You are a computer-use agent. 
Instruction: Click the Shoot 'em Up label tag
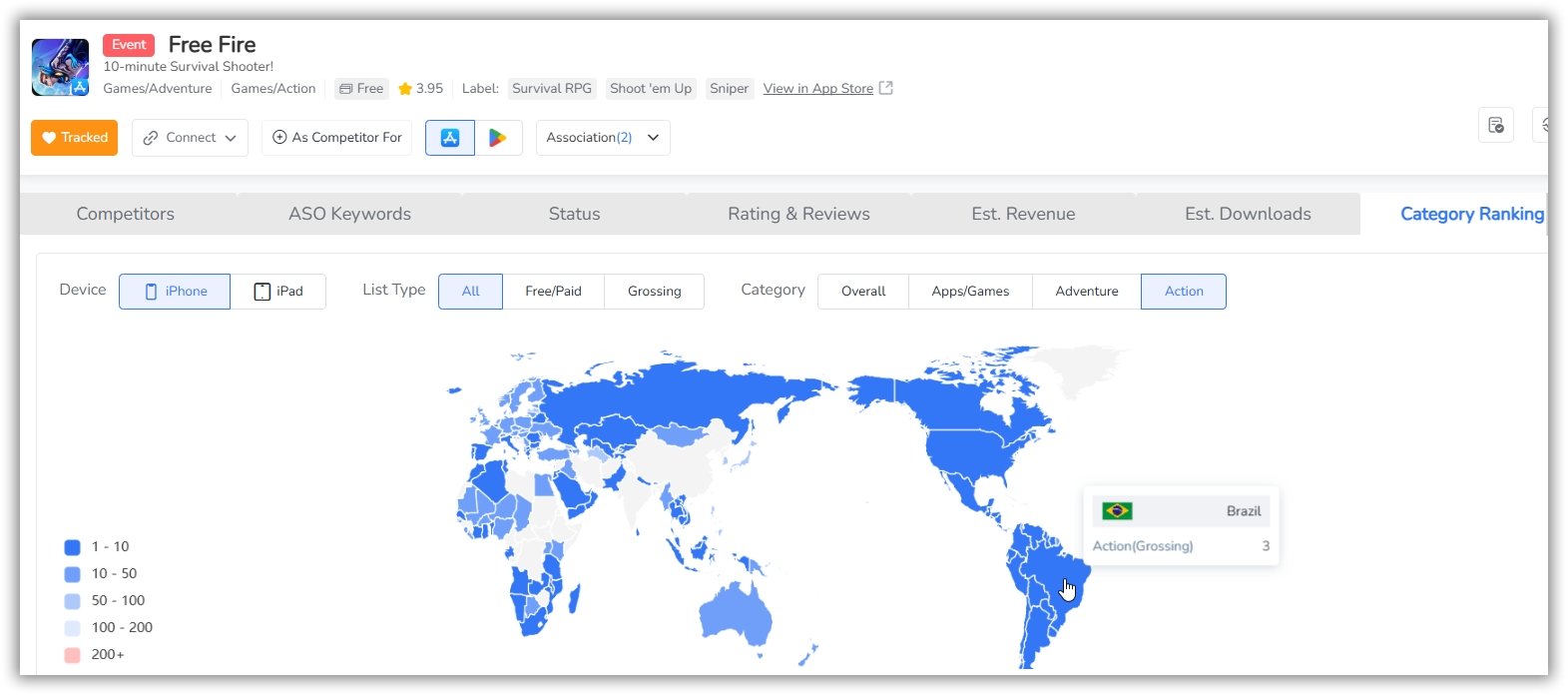(651, 89)
